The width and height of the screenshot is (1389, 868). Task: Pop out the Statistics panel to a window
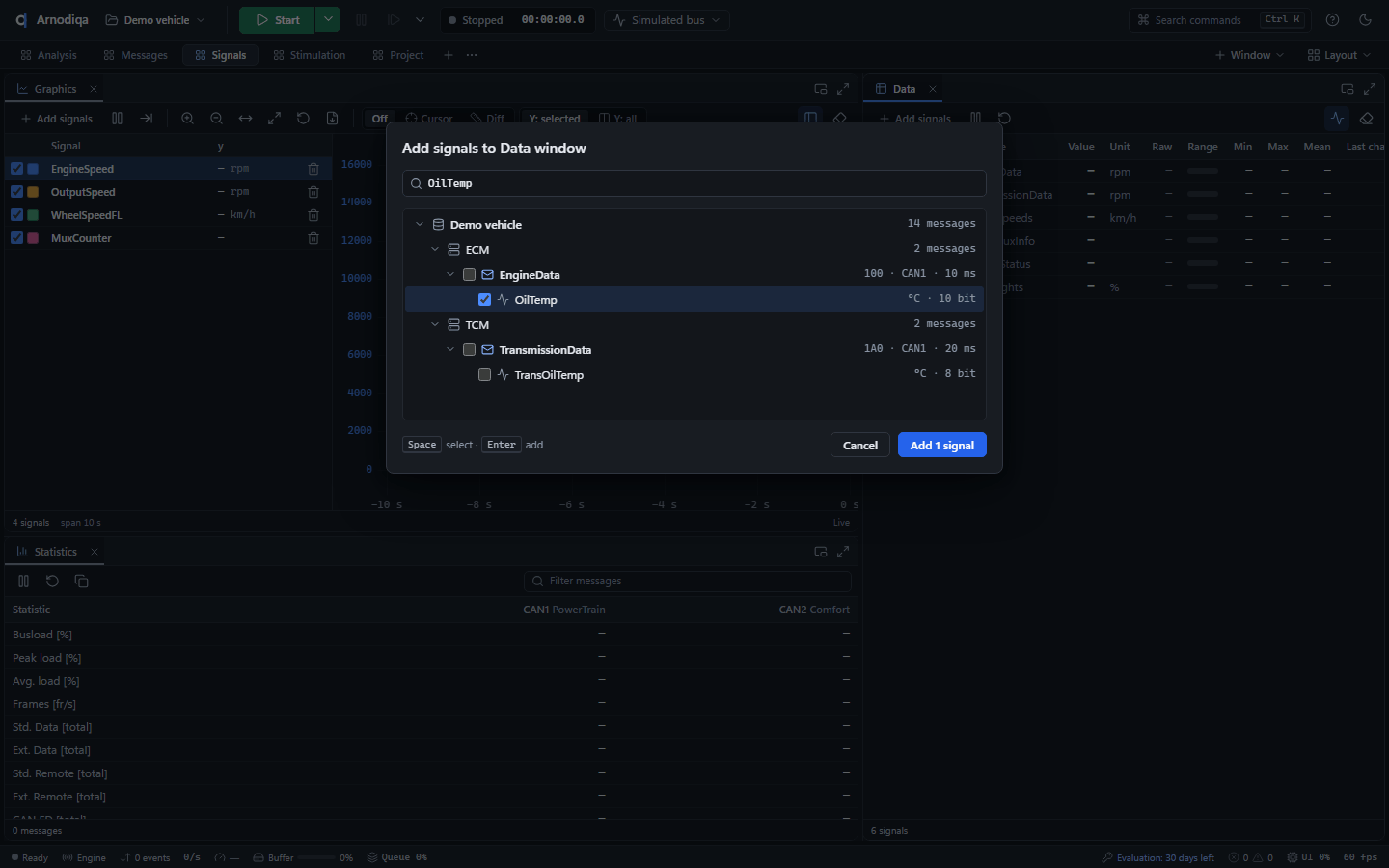821,552
